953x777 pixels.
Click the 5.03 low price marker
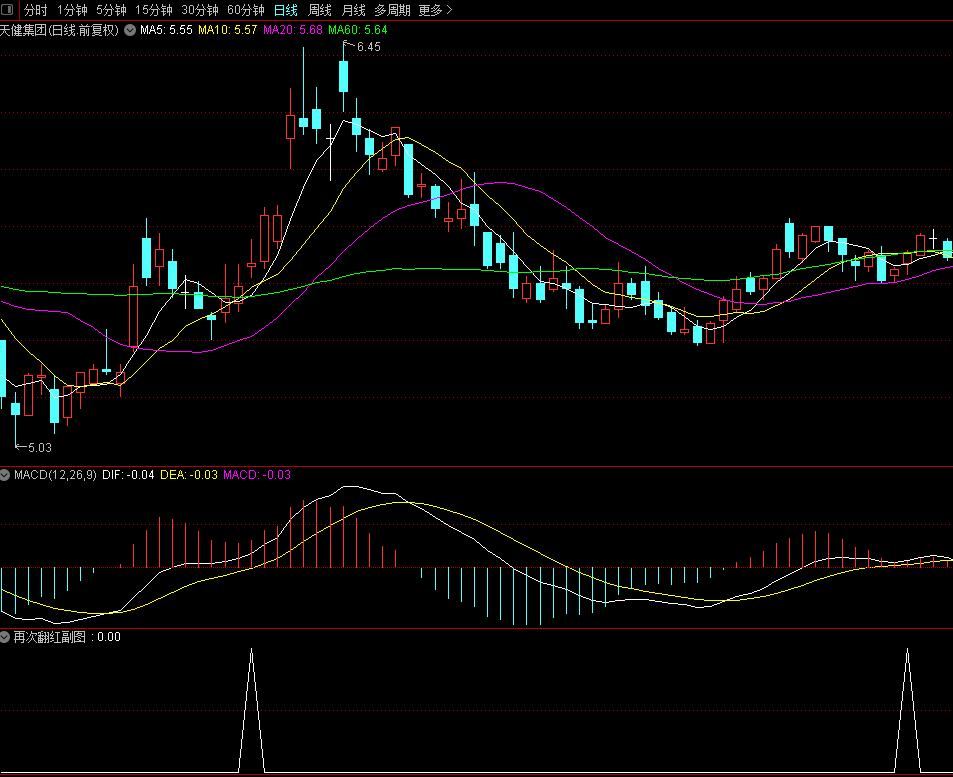click(39, 447)
